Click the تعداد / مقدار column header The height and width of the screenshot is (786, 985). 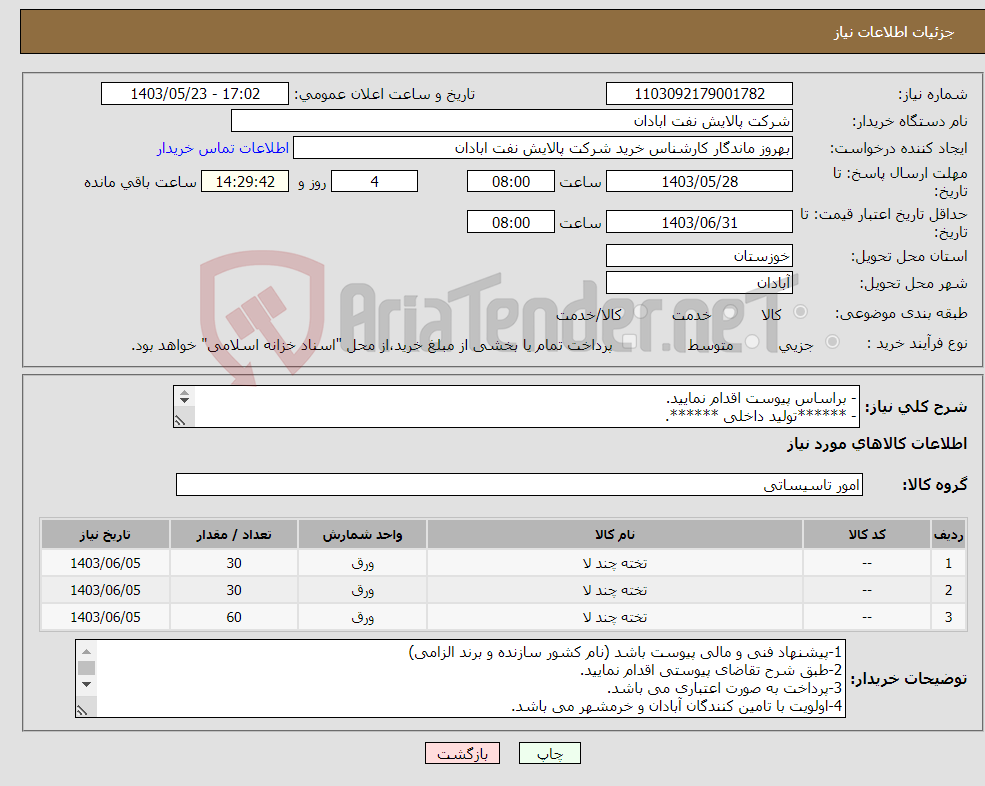point(234,535)
